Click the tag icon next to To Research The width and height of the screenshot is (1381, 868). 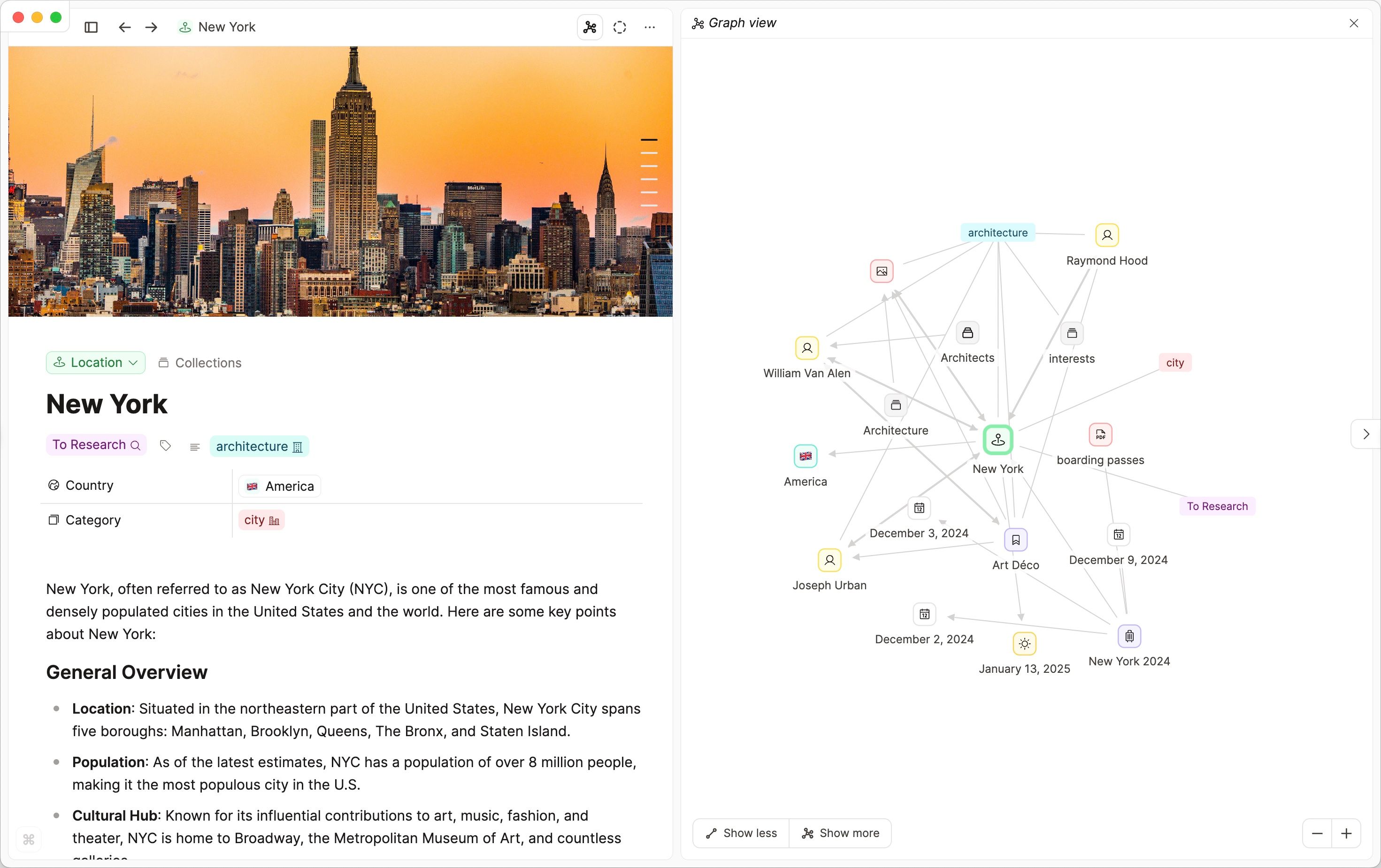click(x=165, y=445)
